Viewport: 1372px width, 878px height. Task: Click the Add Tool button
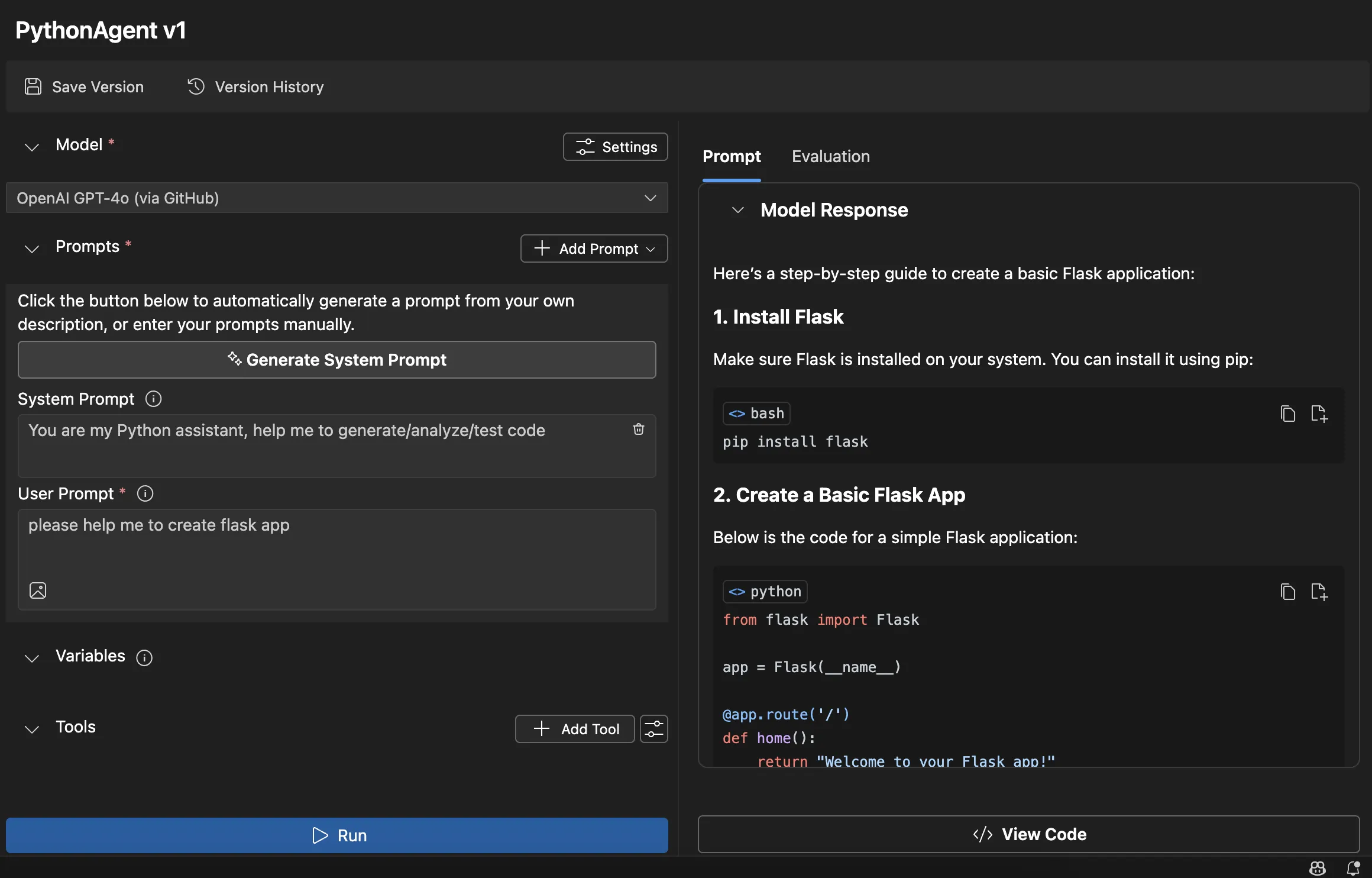(575, 729)
